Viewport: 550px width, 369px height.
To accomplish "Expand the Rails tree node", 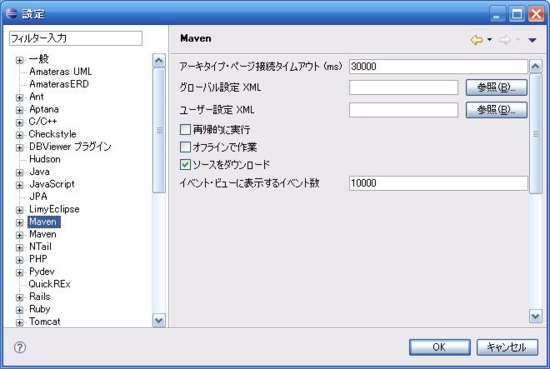I will point(20,297).
